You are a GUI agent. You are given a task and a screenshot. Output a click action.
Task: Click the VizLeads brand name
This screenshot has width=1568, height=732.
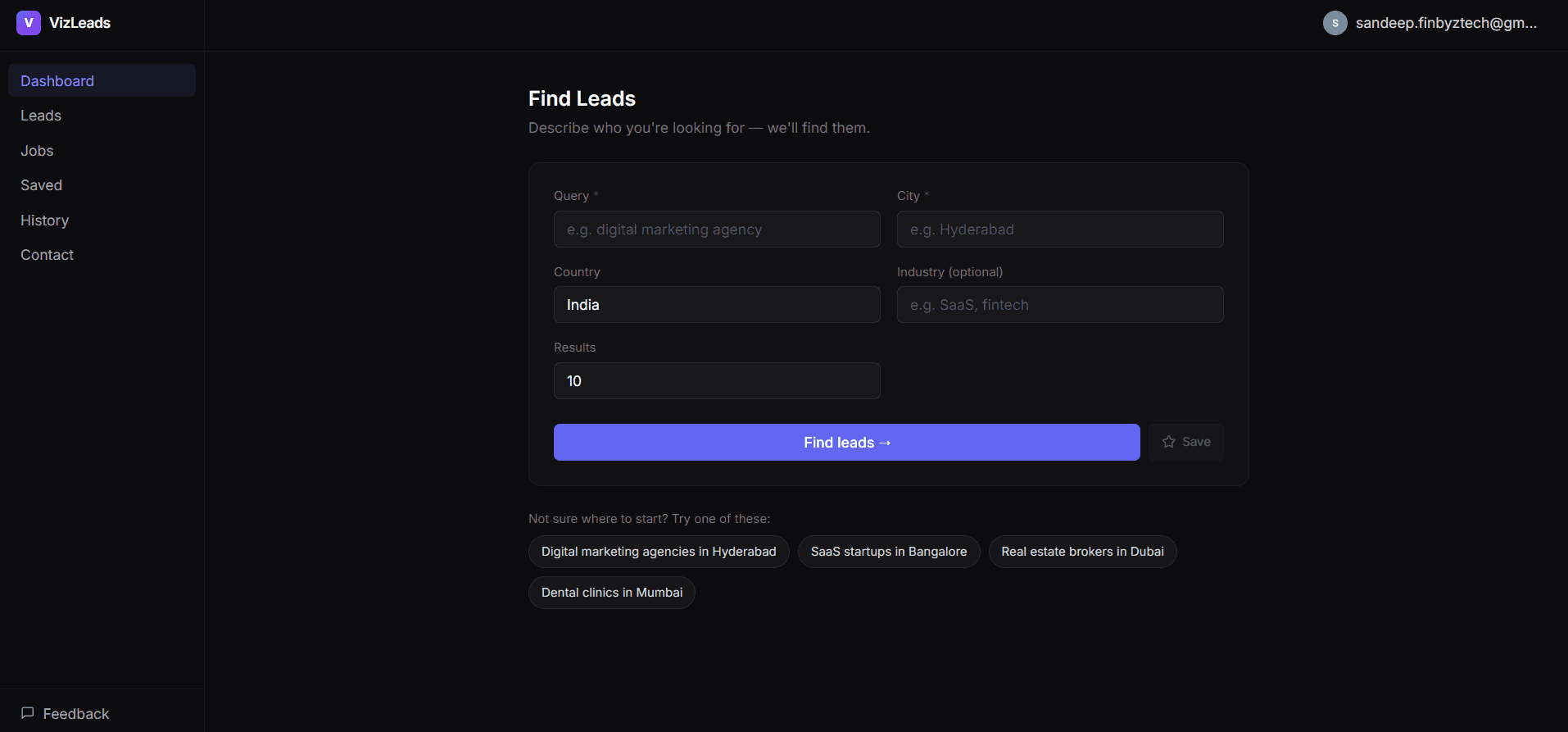point(79,23)
